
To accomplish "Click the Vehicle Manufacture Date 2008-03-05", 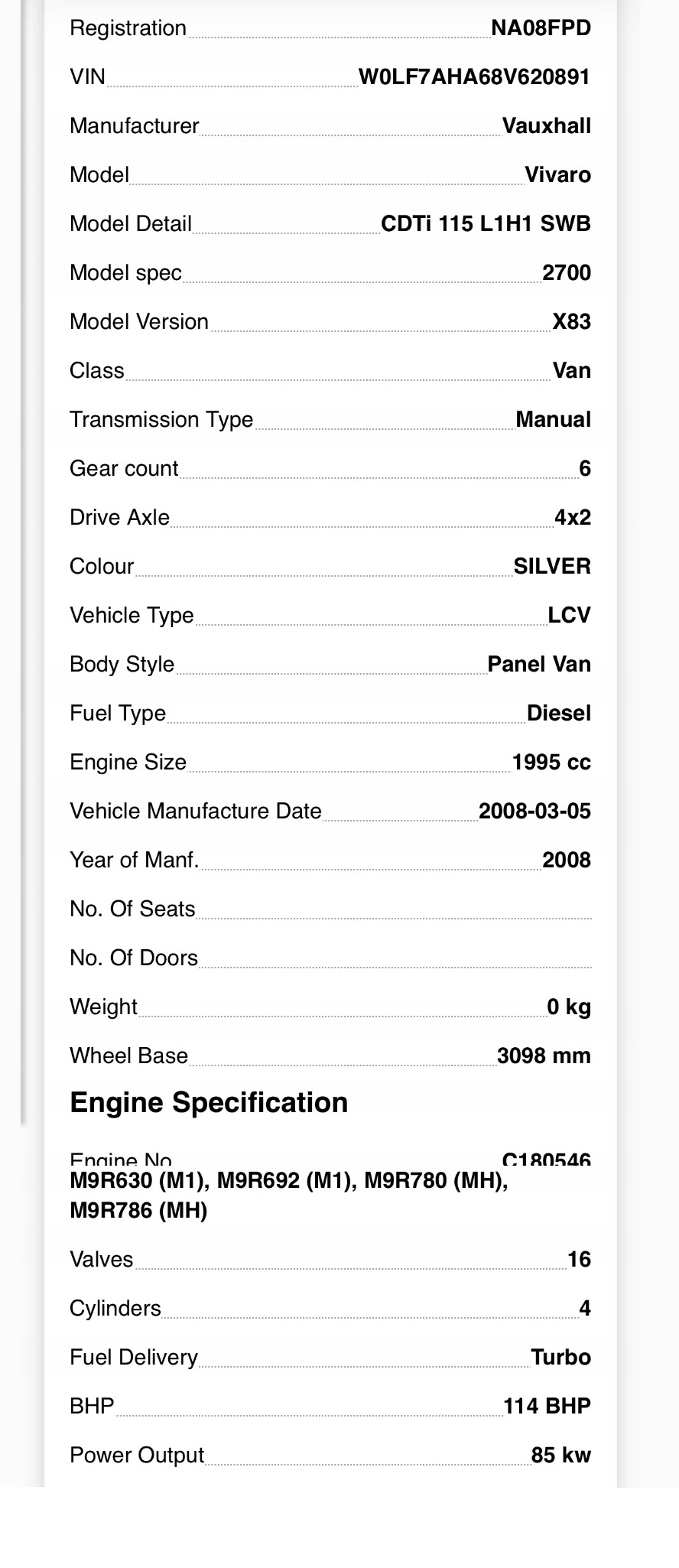I will pyautogui.click(x=534, y=812).
